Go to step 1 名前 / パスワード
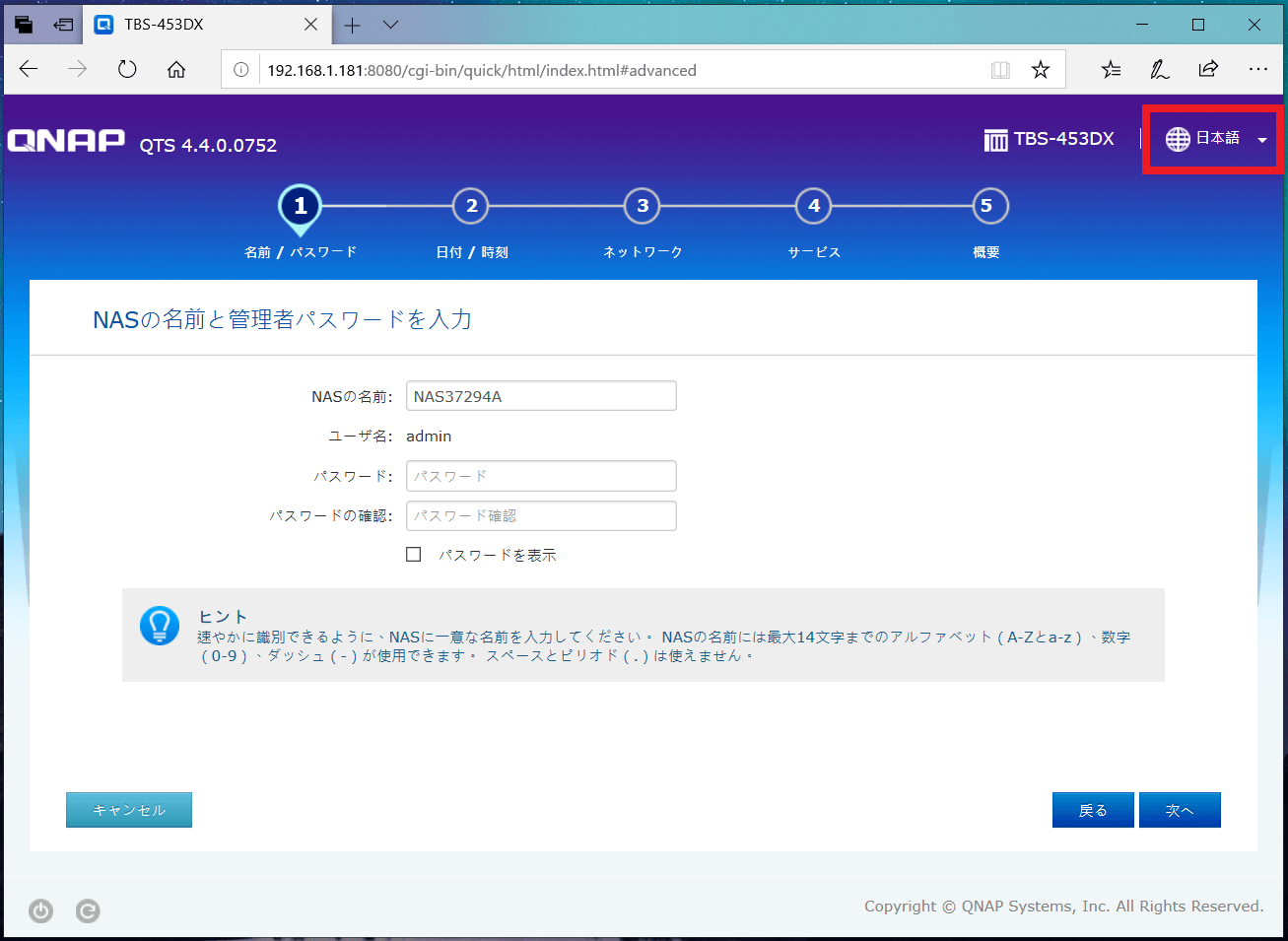The image size is (1288, 941). pyautogui.click(x=301, y=206)
